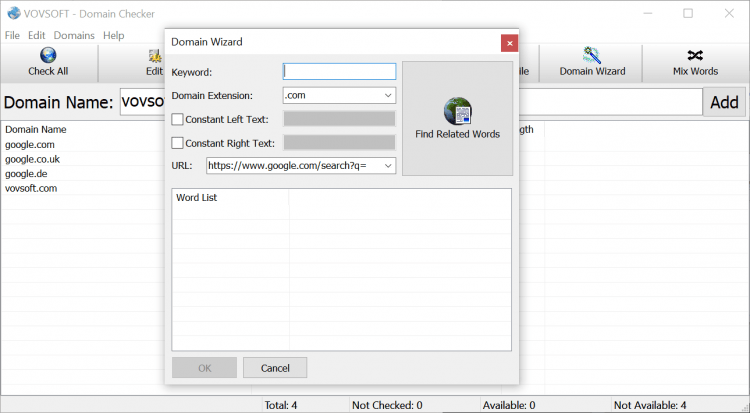Open the Edit menu

(x=36, y=35)
